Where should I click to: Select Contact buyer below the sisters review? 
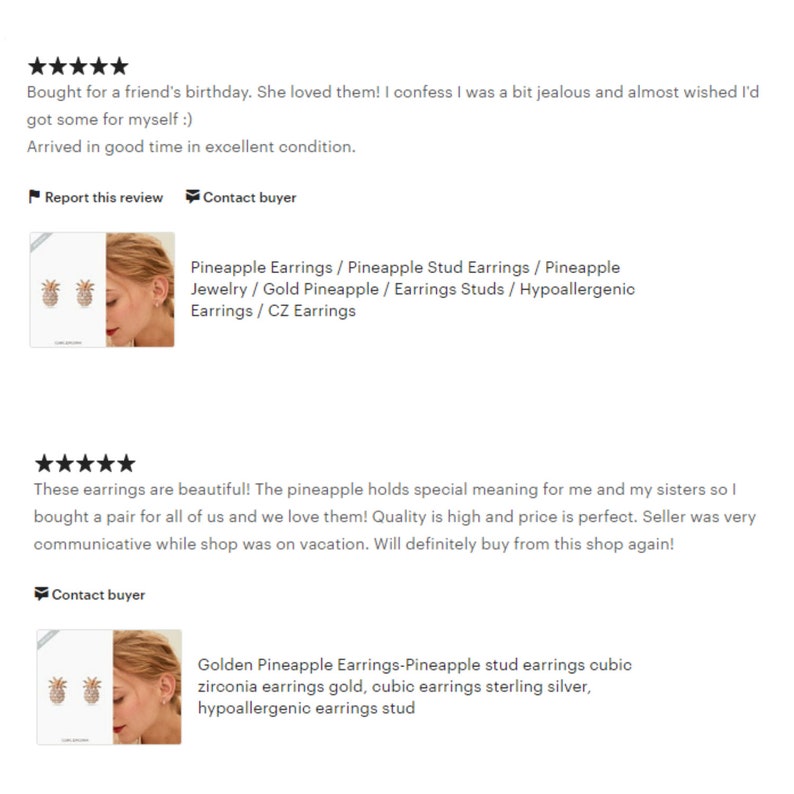tap(90, 594)
